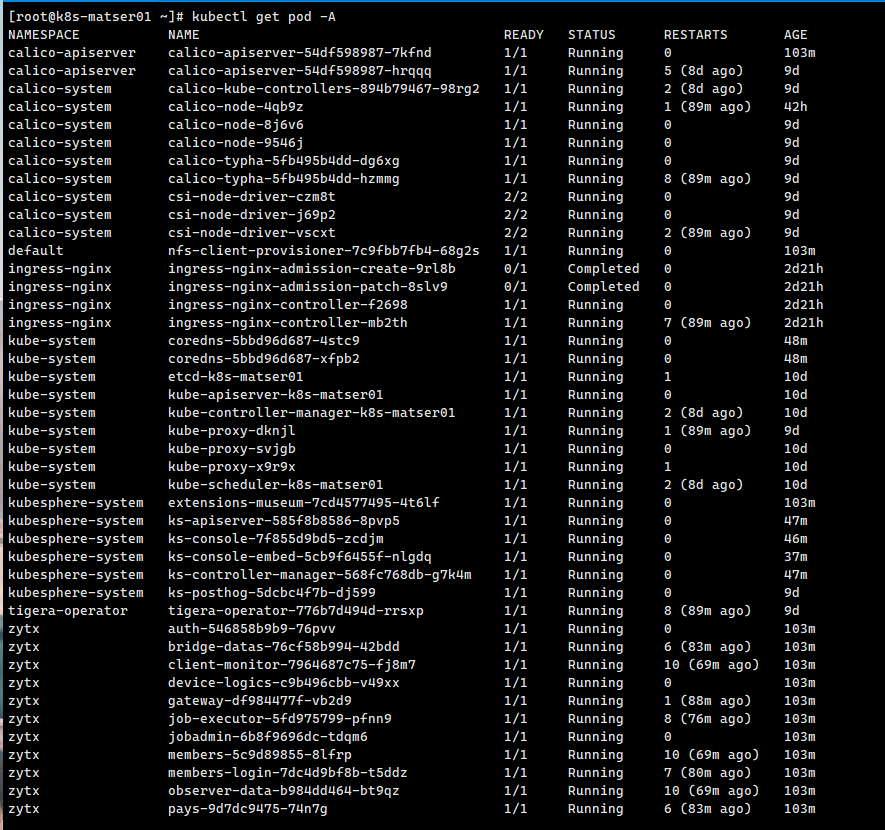Click the READY column header
Viewport: 885px width, 830px height.
tap(523, 34)
